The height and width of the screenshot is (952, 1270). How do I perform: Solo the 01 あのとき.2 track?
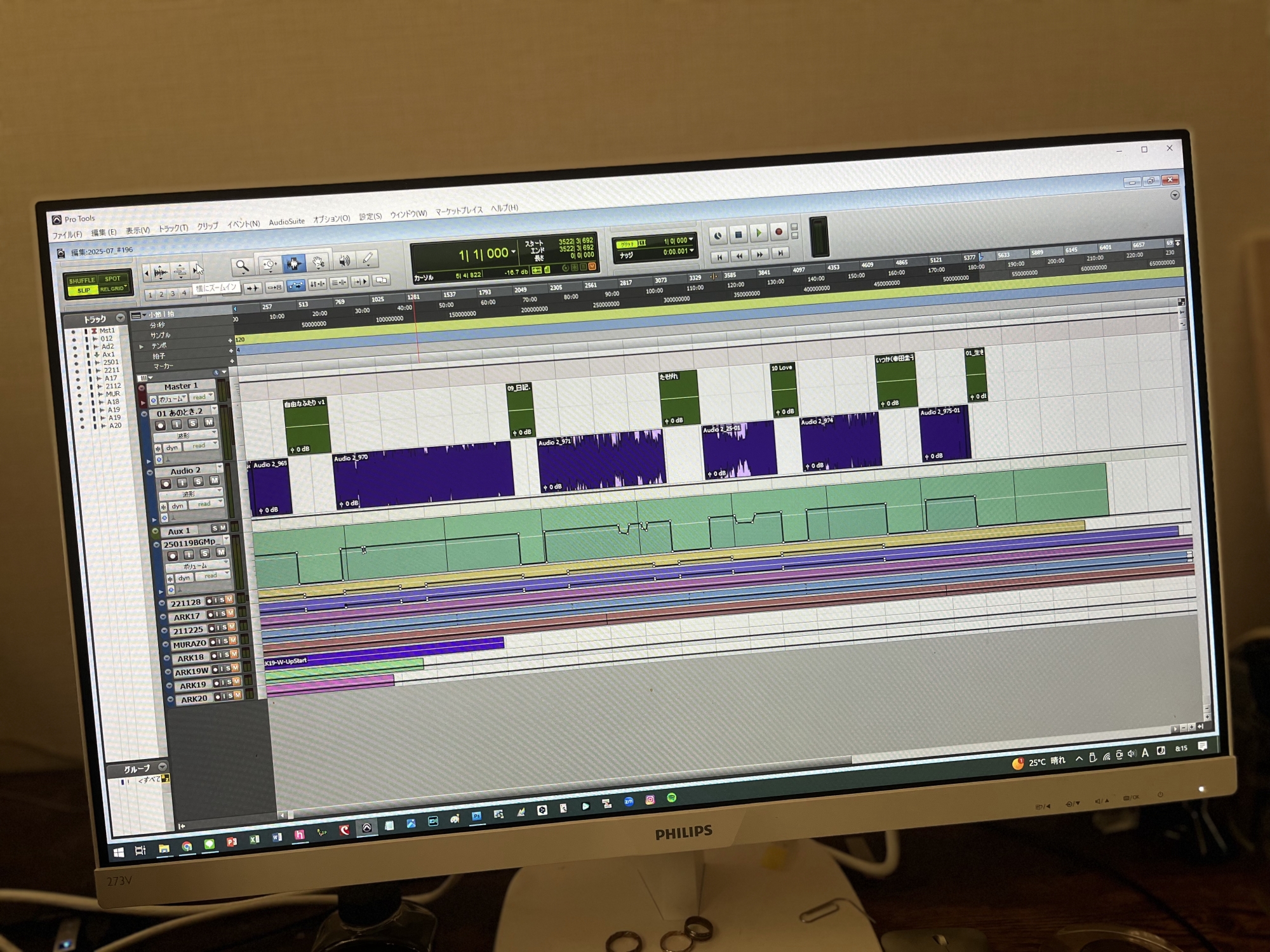pyautogui.click(x=193, y=423)
